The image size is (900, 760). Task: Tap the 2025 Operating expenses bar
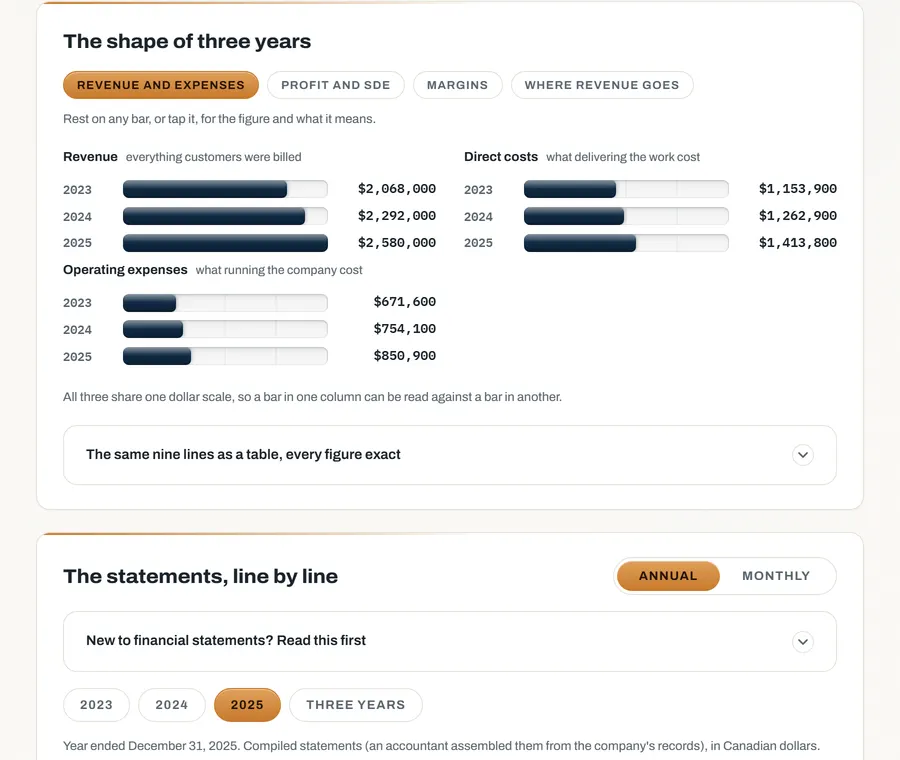(157, 356)
